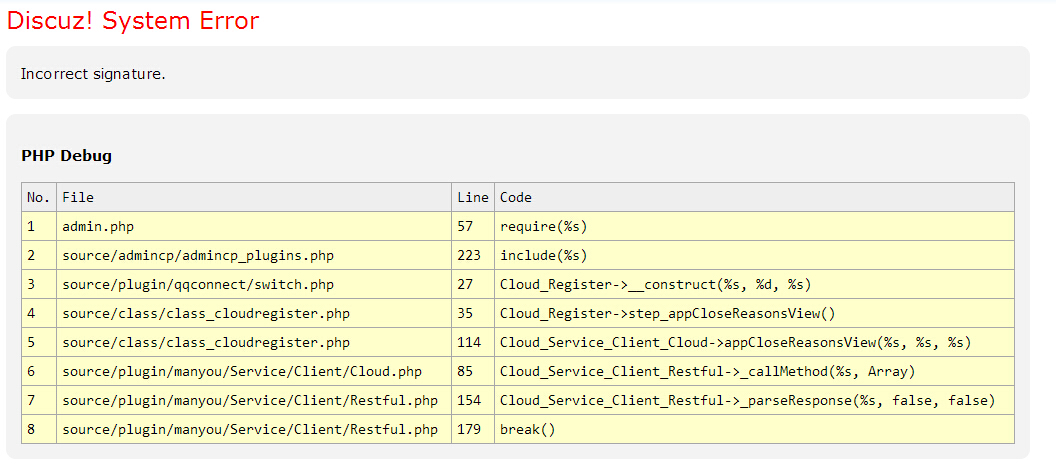Click the 'Incorrect signature.' error message
This screenshot has width=1056, height=472.
click(93, 74)
